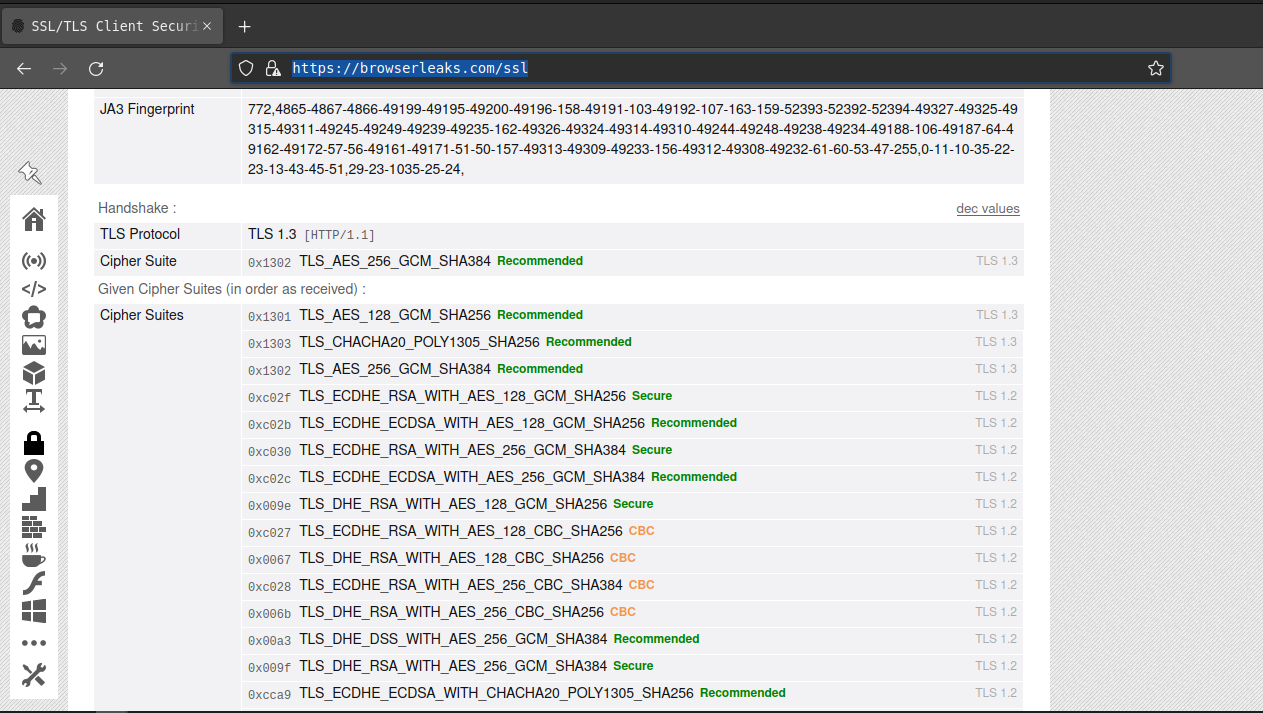Click the crossed tools icon at sidebar bottom
Viewport: 1263px width, 713px height.
tap(33, 674)
